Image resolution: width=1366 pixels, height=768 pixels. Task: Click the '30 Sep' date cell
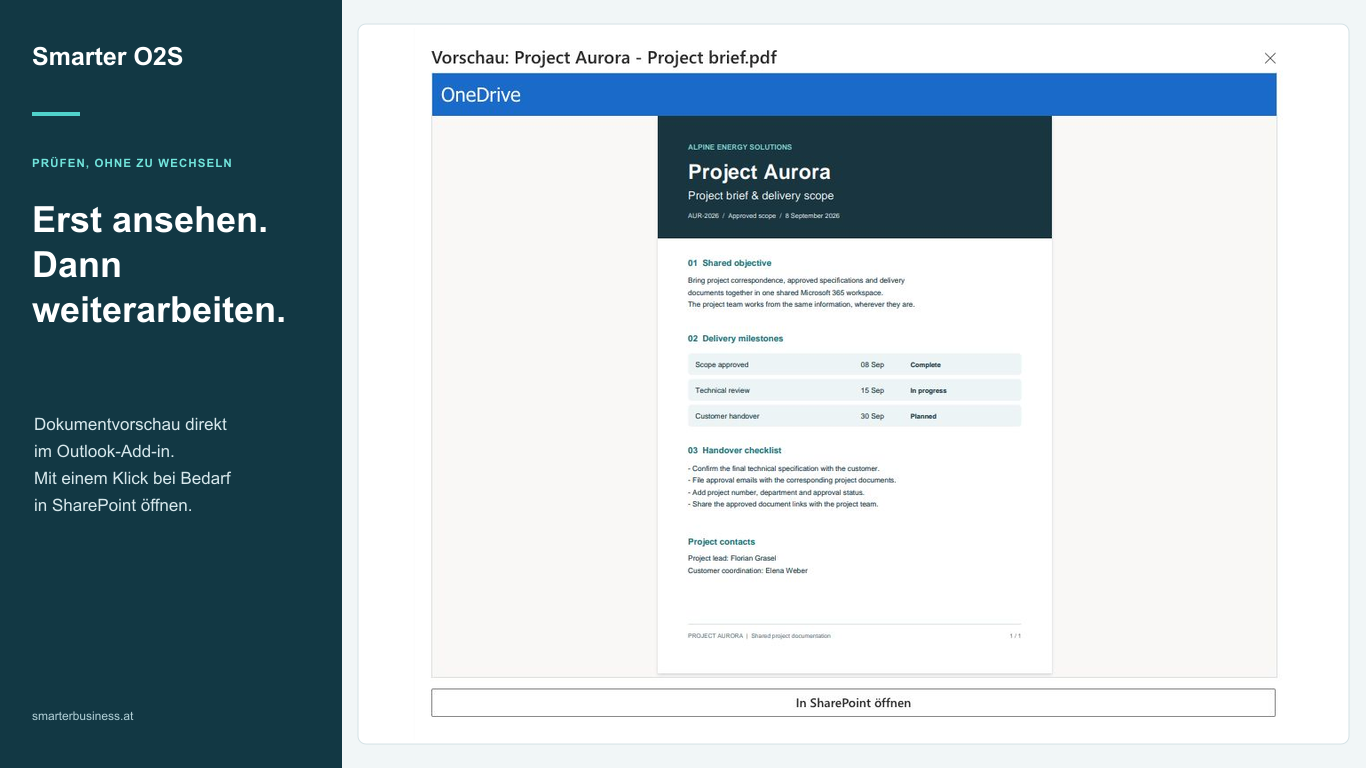coord(872,416)
